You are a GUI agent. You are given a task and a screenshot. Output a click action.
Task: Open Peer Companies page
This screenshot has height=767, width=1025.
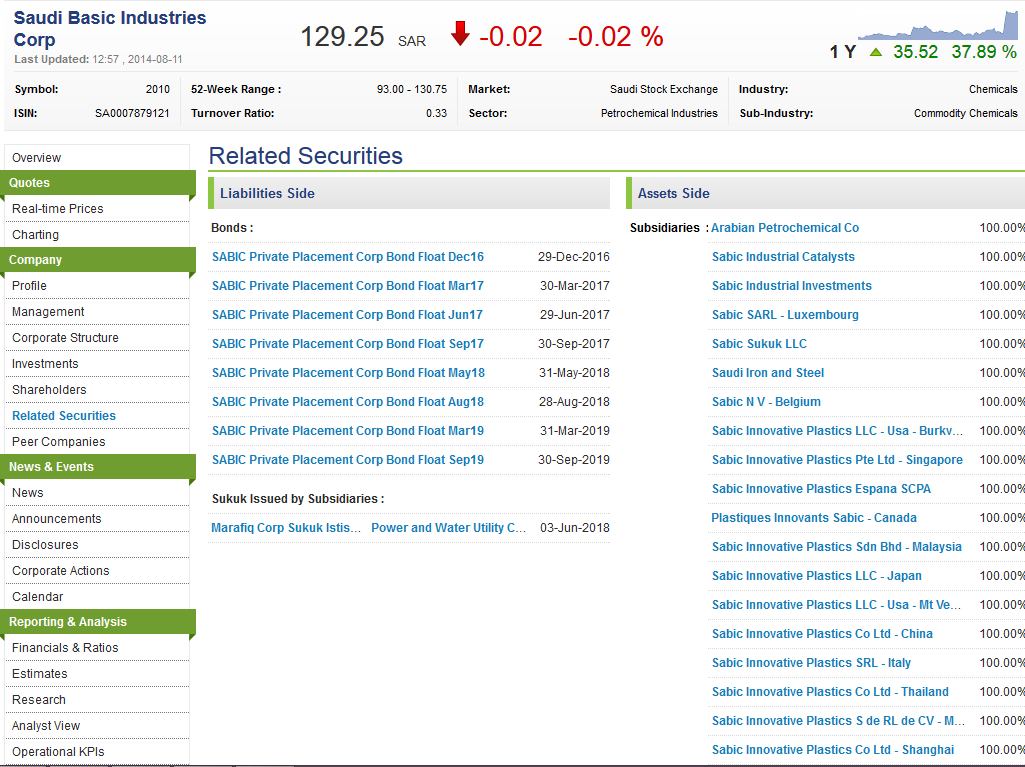pos(59,442)
